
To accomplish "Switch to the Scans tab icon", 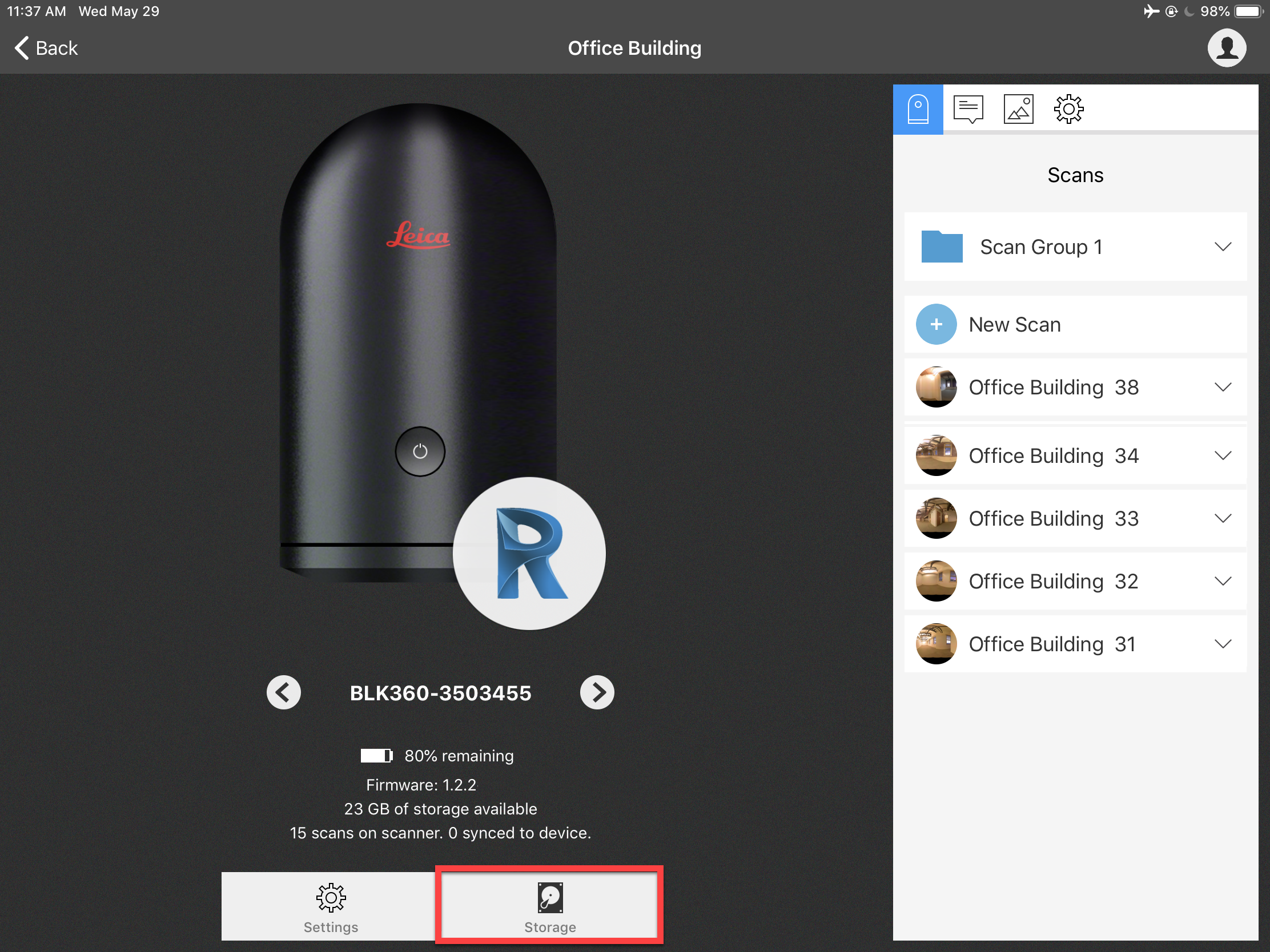I will point(918,109).
